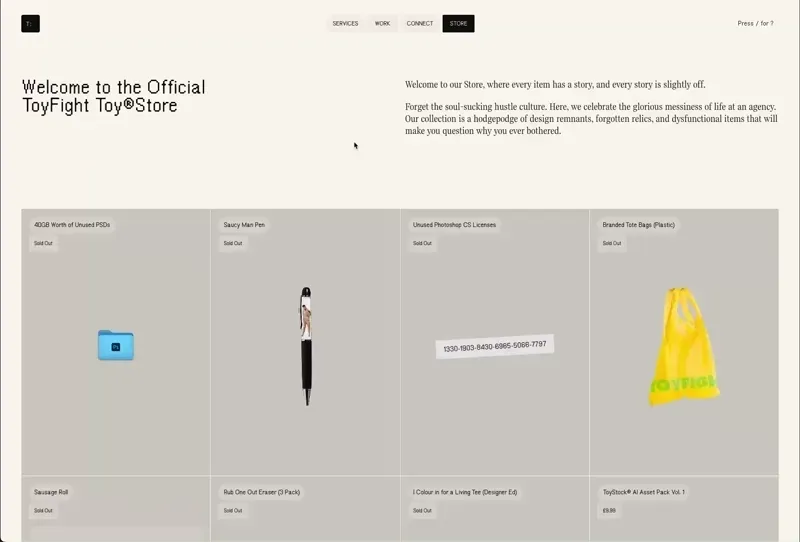
Task: Open 'Sausage Roll' product label
Action: tap(51, 492)
